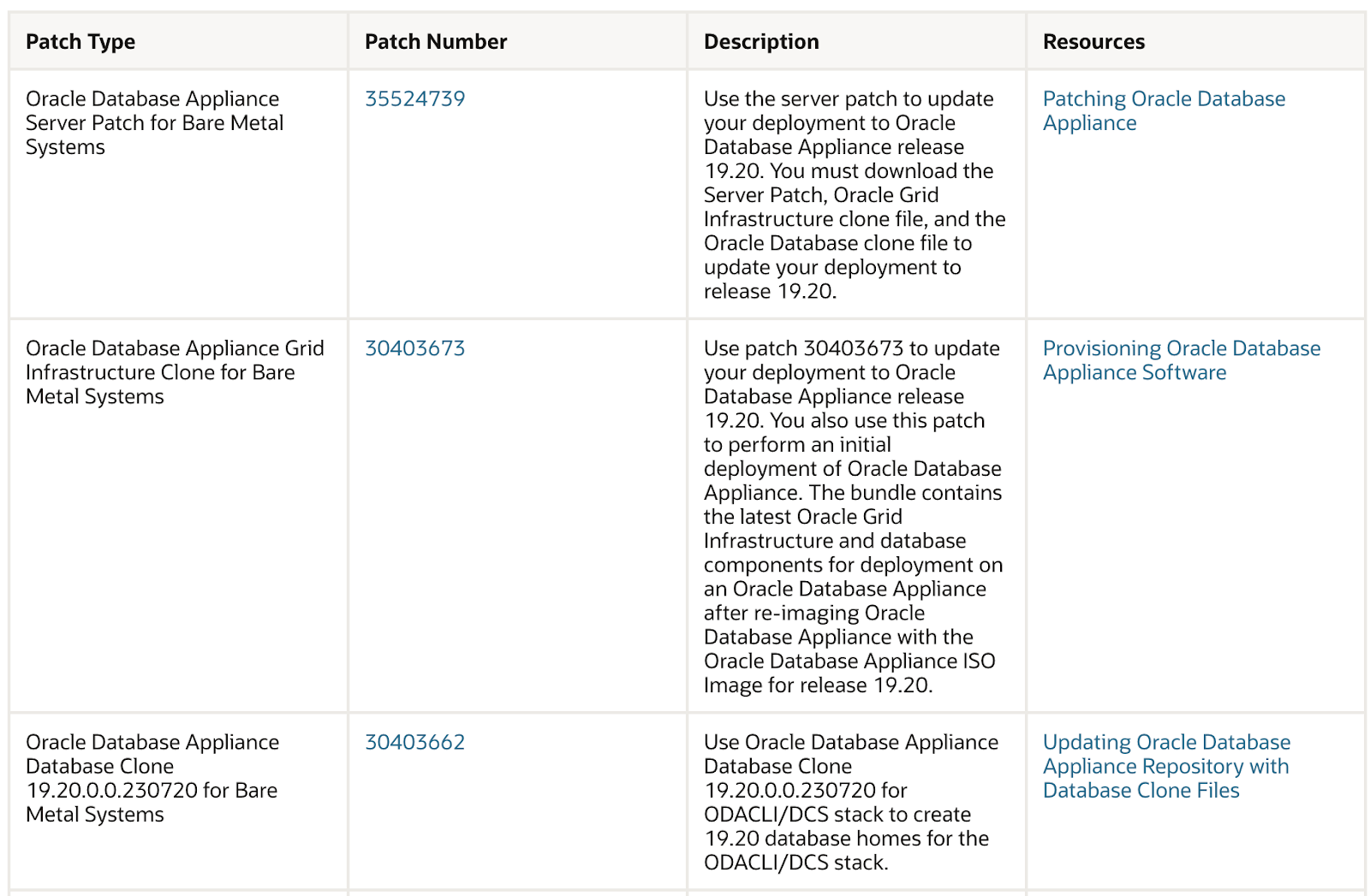
Task: Open patch number 30403673 link
Action: 414,349
